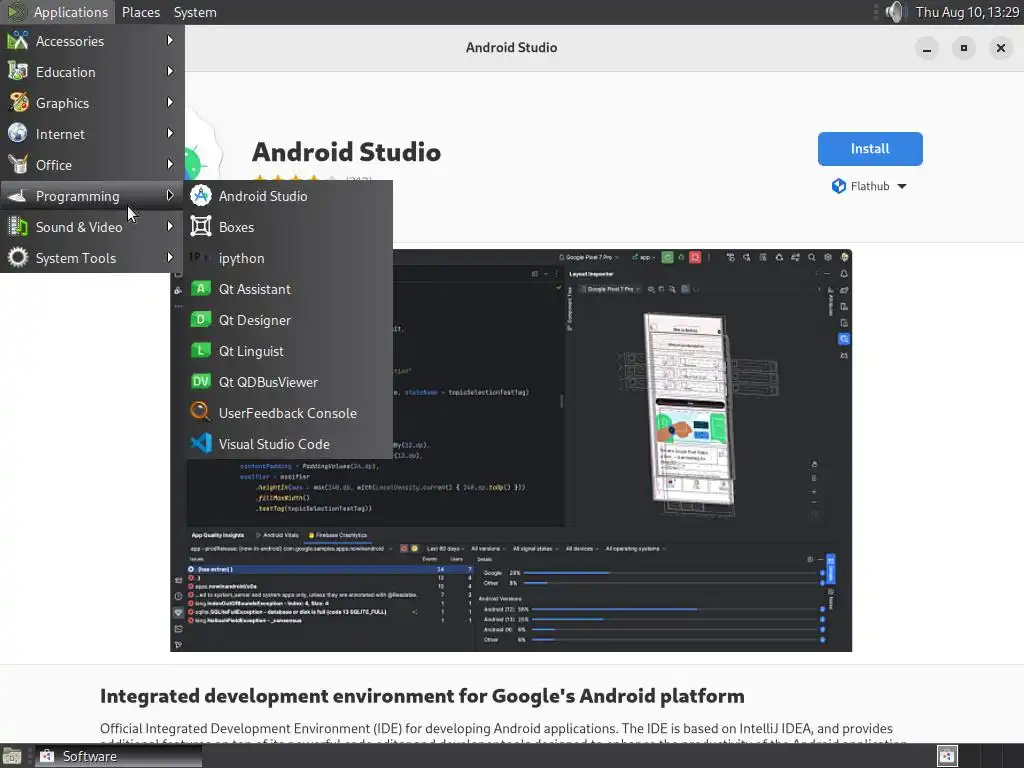
Task: Open Visual Studio Code from menu
Action: [288, 444]
